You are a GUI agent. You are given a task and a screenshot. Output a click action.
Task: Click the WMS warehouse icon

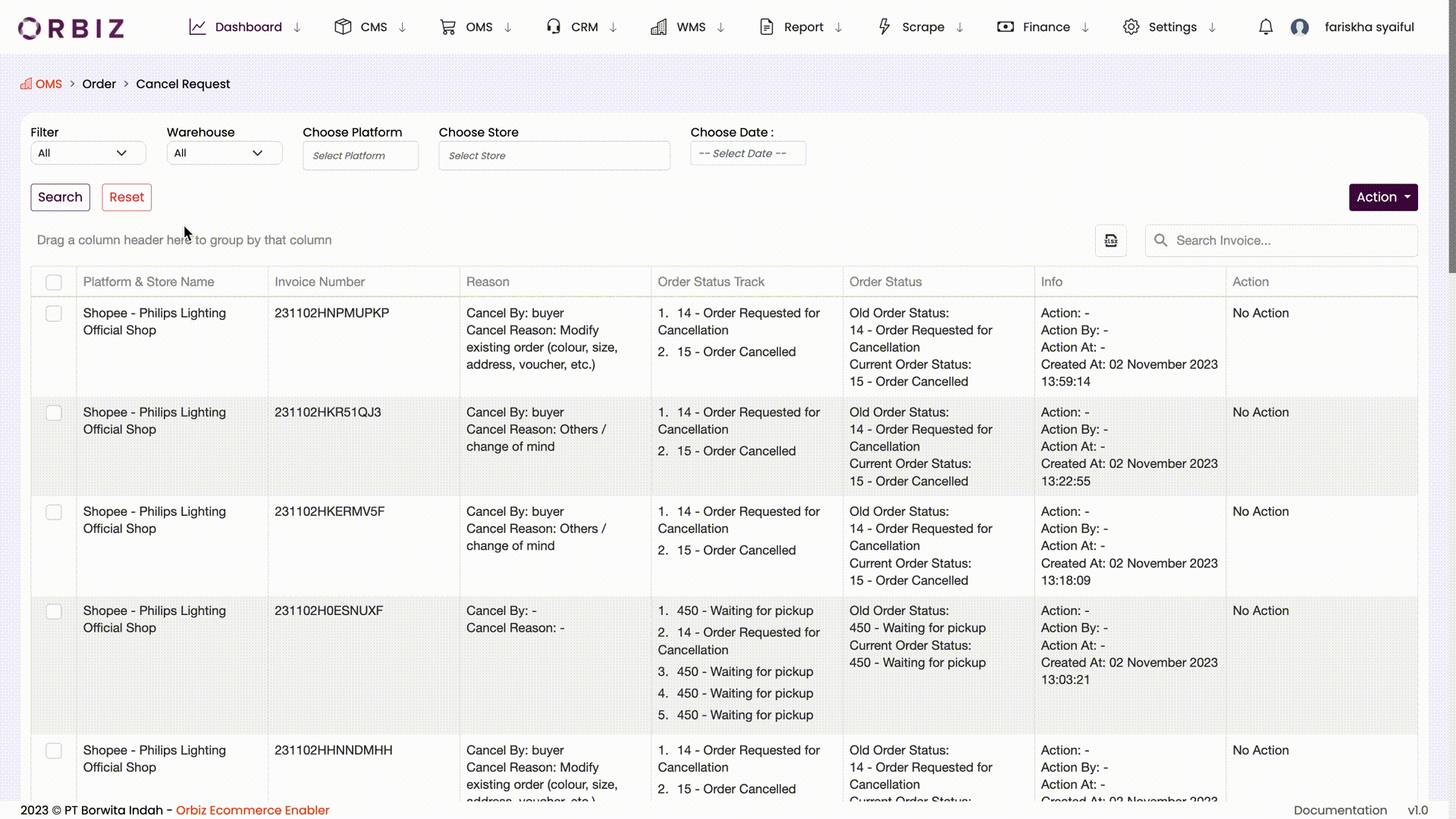point(659,27)
